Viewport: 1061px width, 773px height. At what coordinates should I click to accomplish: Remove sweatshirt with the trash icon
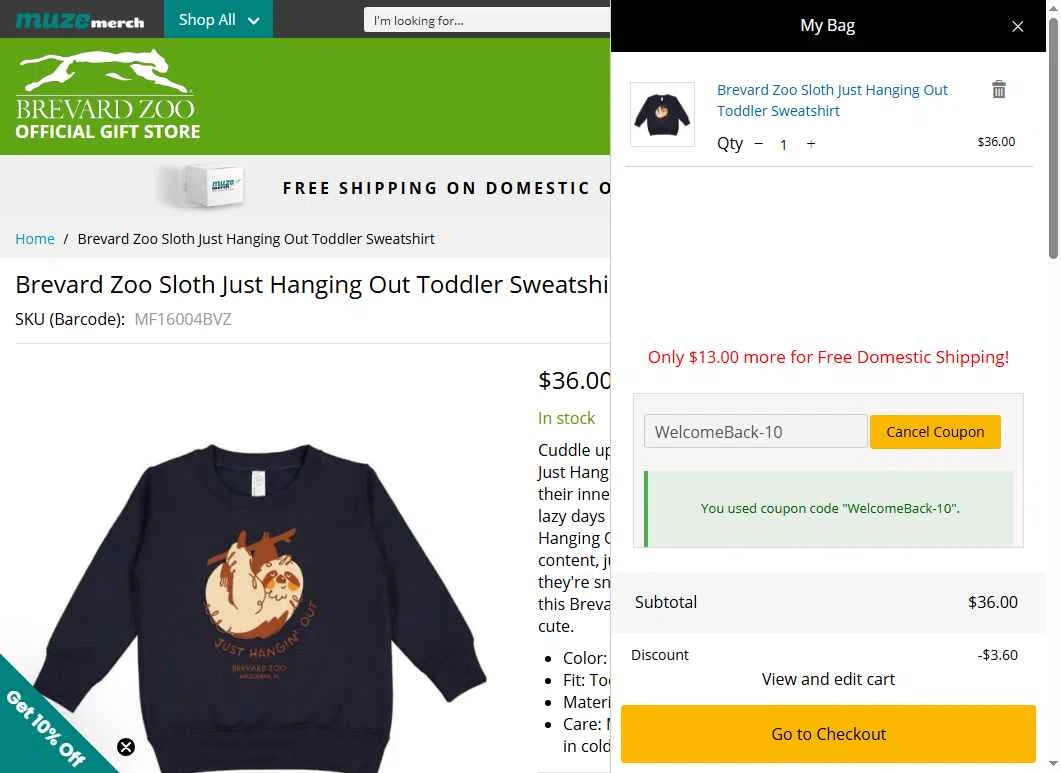click(x=998, y=90)
